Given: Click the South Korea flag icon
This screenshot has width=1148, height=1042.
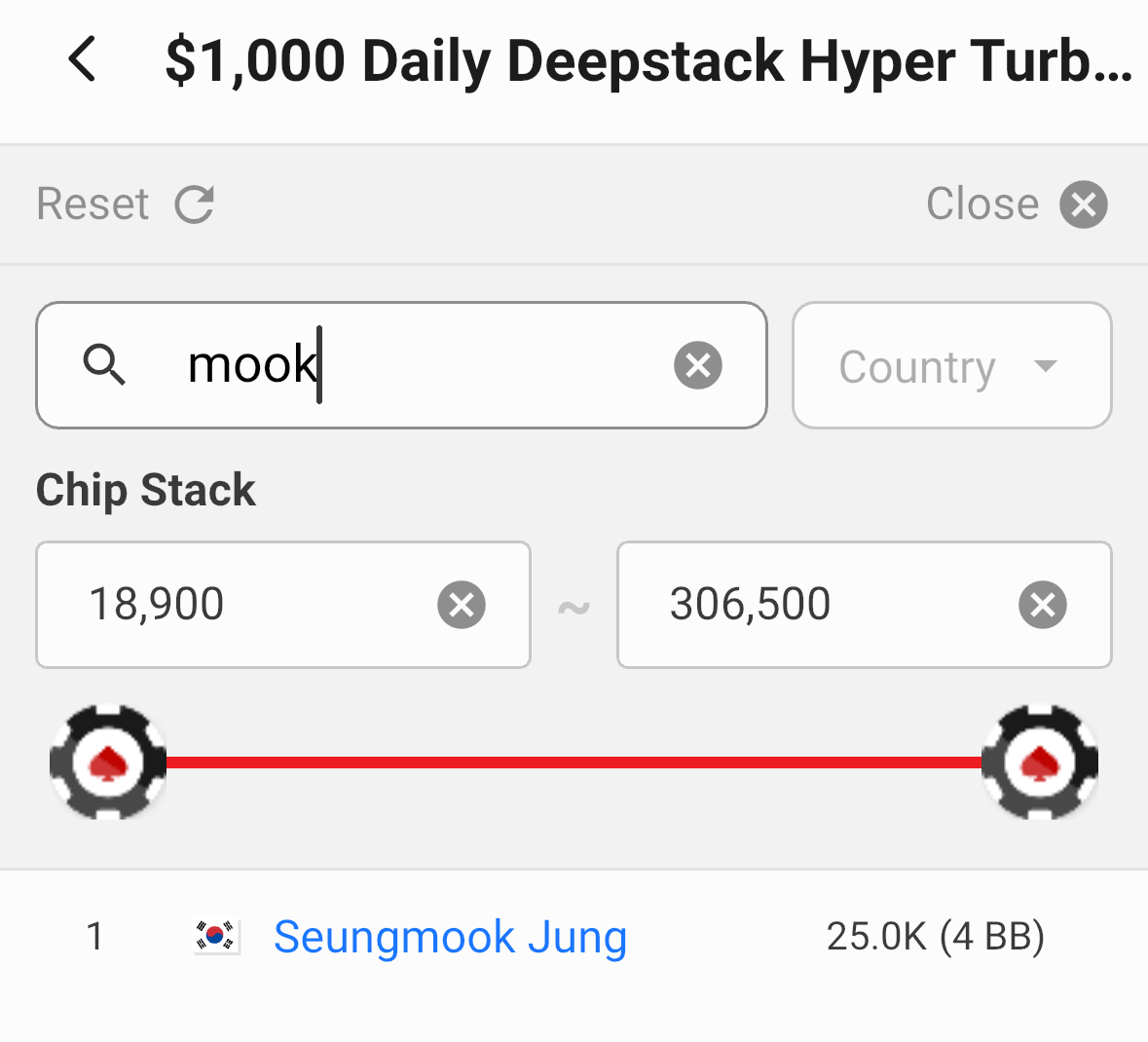Looking at the screenshot, I should pyautogui.click(x=216, y=937).
